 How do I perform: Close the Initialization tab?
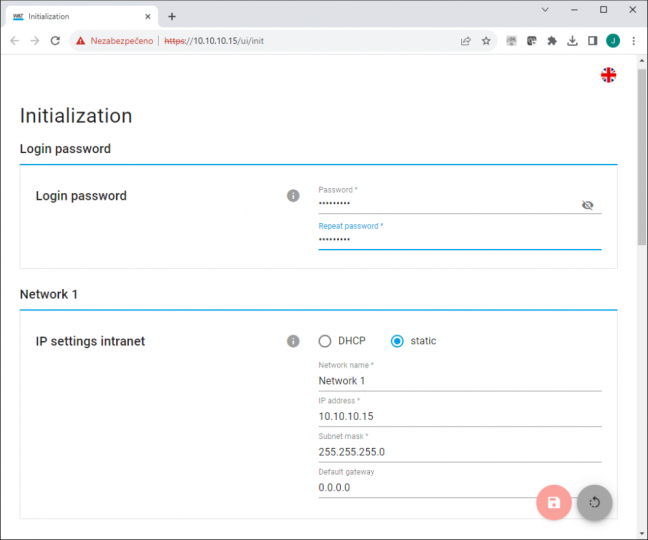click(x=148, y=17)
